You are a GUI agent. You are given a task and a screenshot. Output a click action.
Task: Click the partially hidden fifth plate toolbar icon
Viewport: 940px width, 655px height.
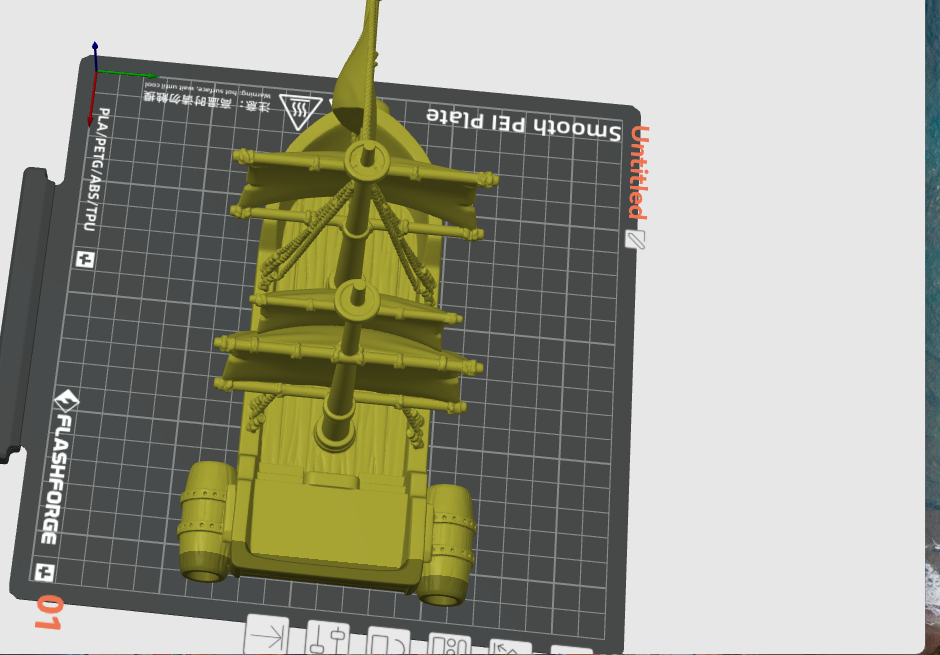[x=509, y=648]
